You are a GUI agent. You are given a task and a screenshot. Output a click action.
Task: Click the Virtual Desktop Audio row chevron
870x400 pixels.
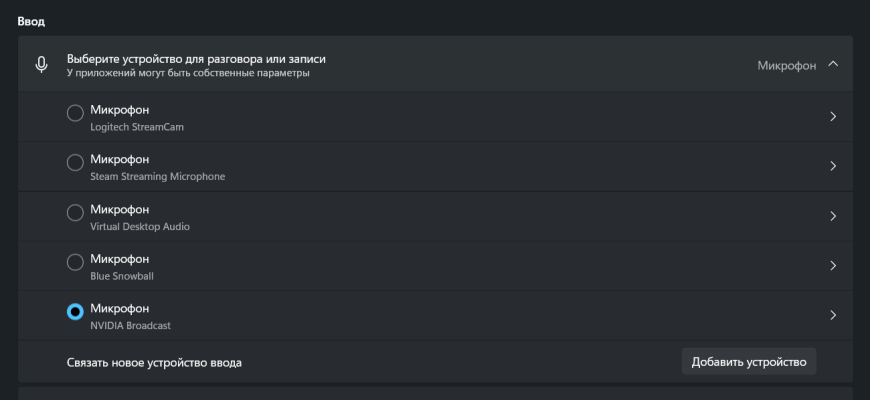832,216
